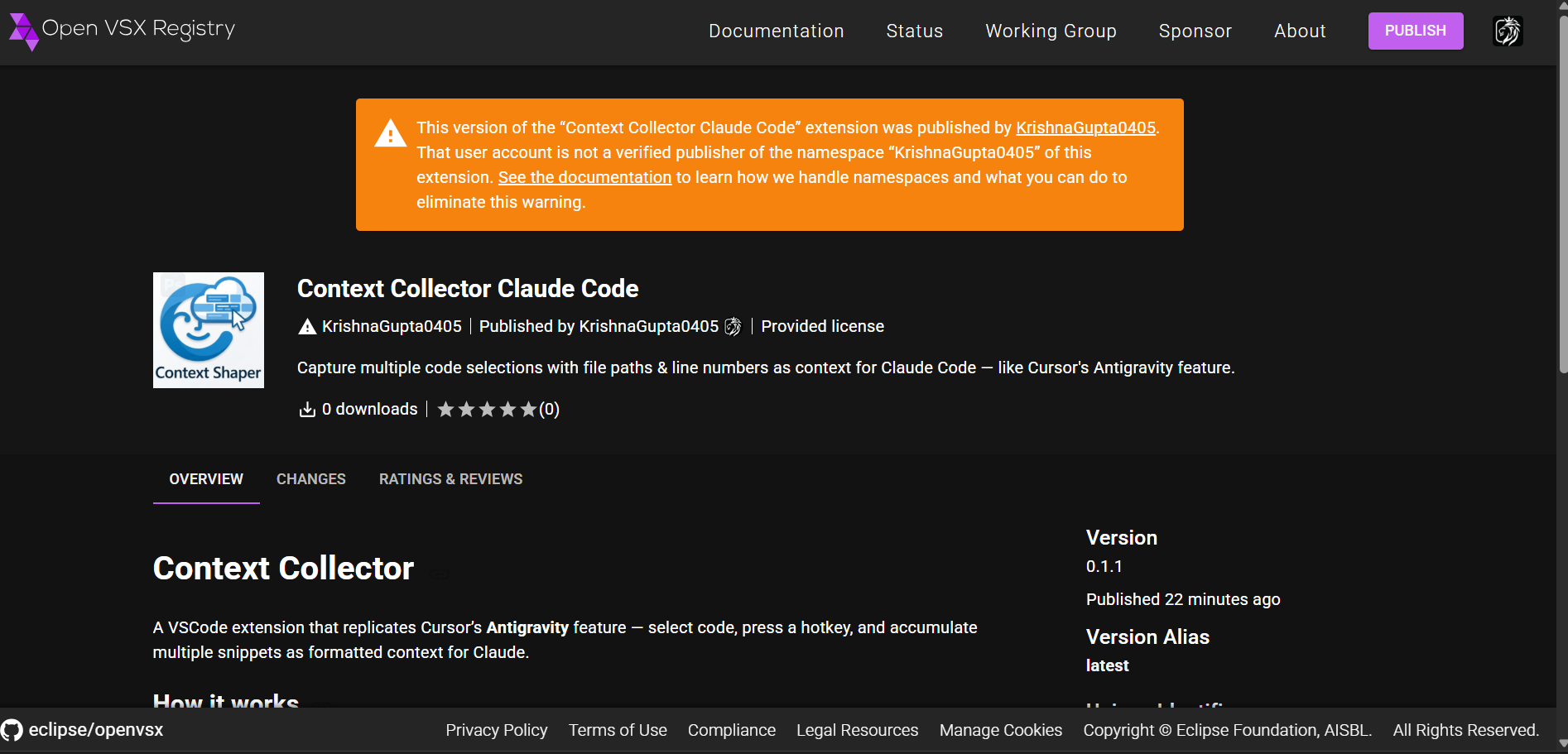Click the warning icon beside the namespace name
The width and height of the screenshot is (1568, 754).
[305, 326]
